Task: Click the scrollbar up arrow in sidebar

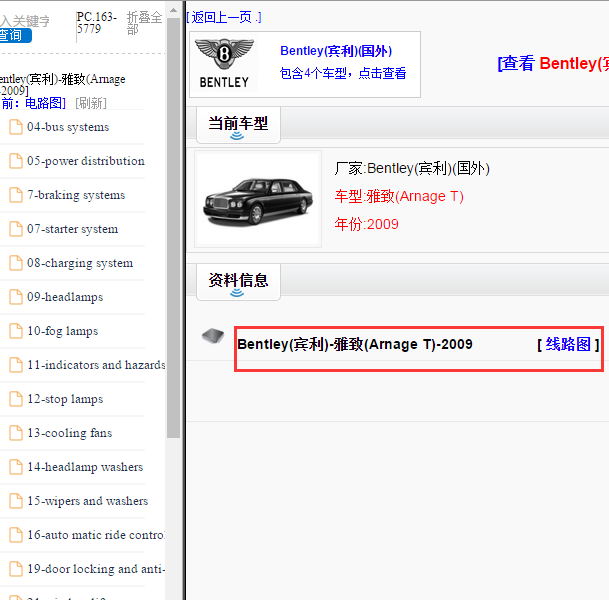Action: [173, 10]
